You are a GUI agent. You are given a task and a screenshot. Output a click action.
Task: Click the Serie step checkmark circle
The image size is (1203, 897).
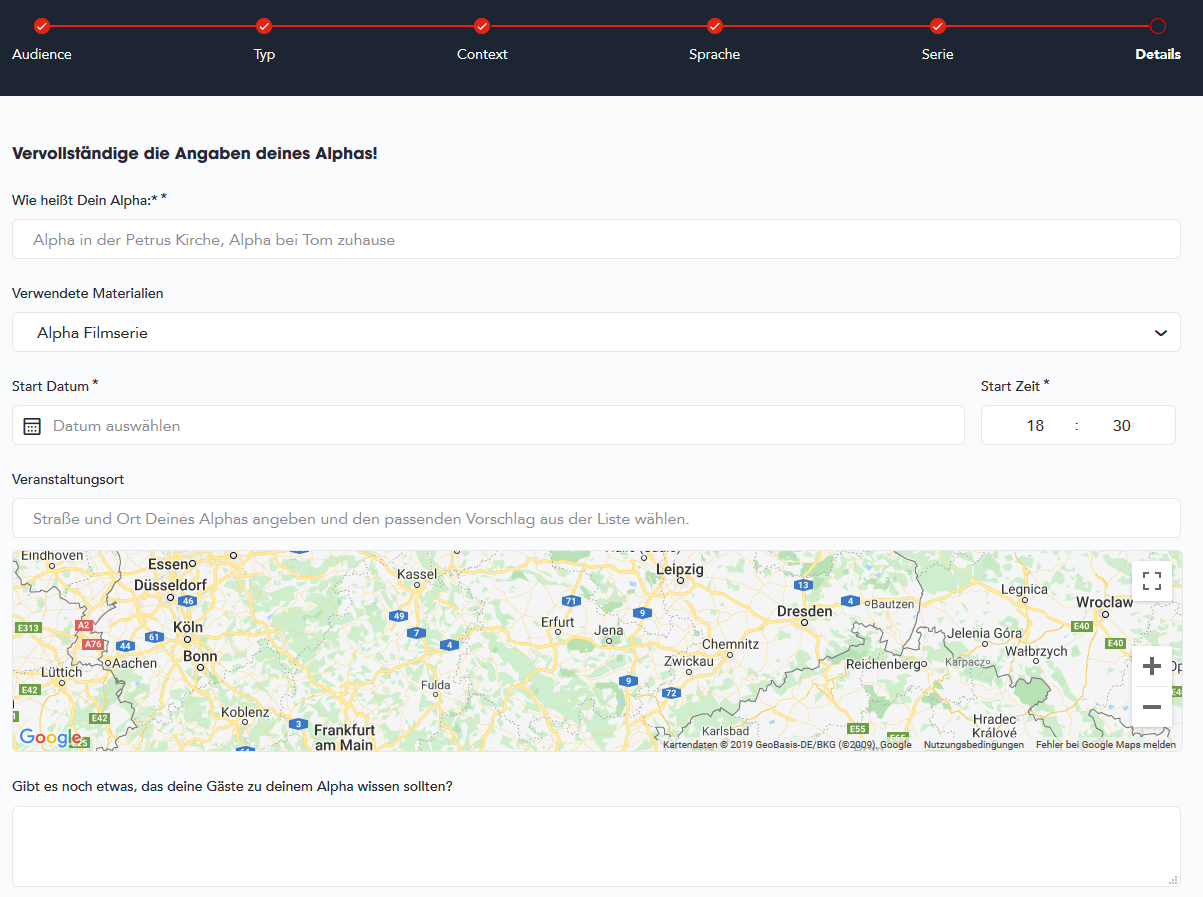click(x=938, y=26)
